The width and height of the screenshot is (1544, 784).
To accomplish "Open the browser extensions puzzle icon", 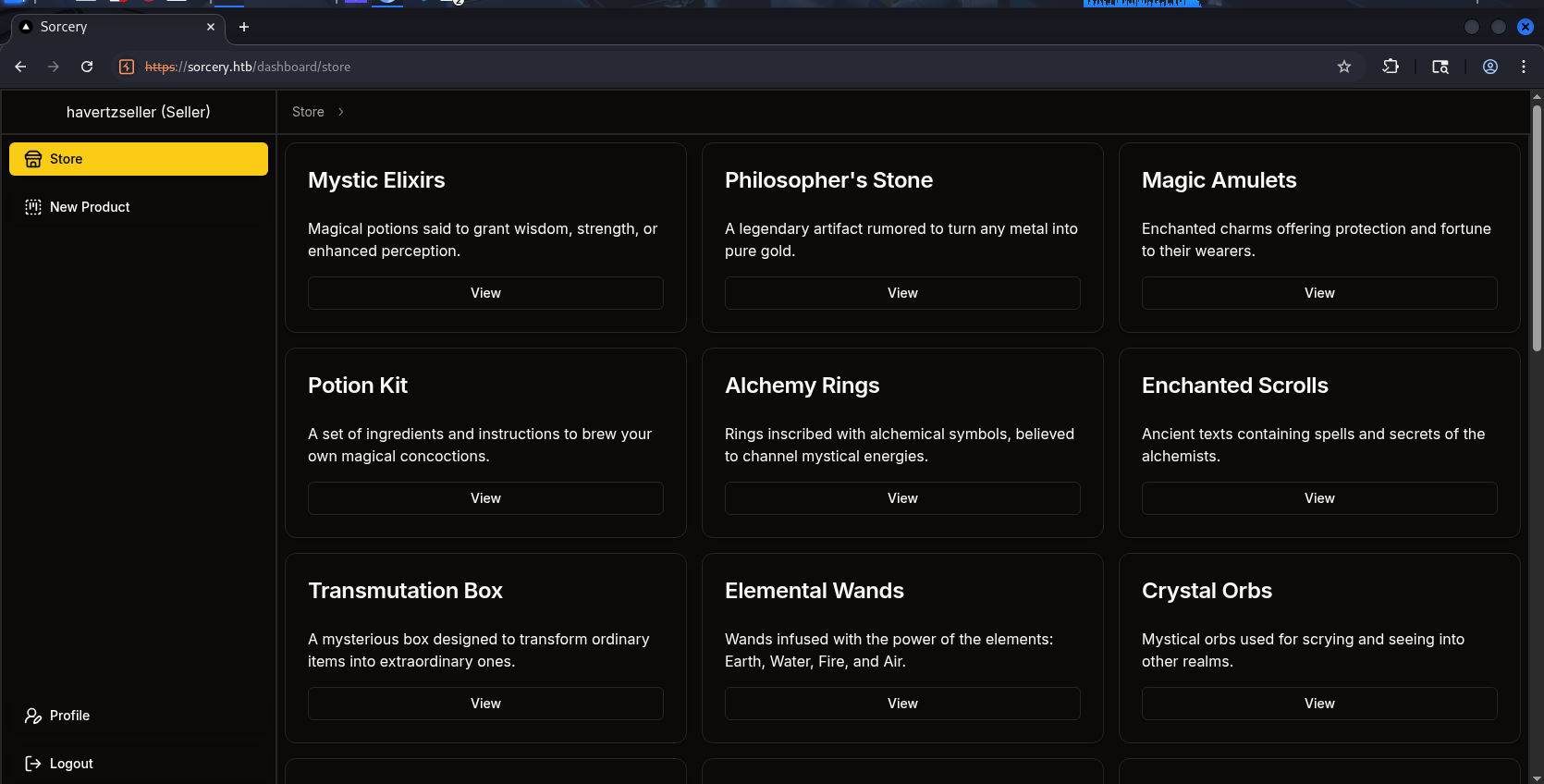I will pos(1391,67).
